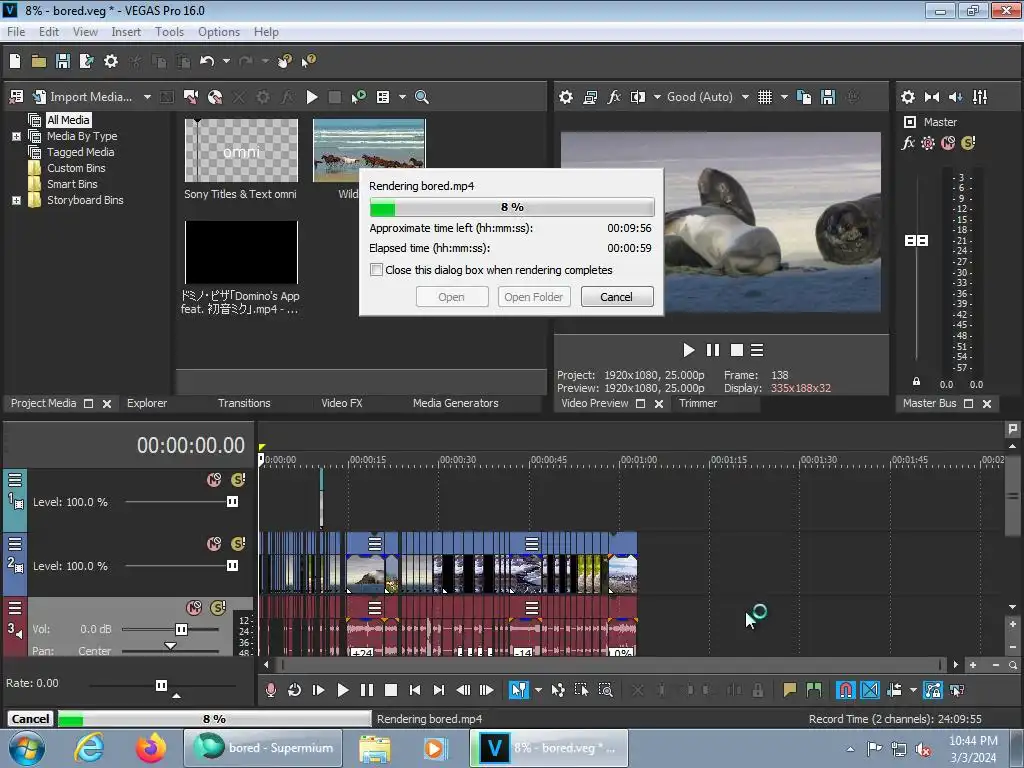Viewport: 1024px width, 768px height.
Task: Open the Tools menu
Action: coord(169,32)
